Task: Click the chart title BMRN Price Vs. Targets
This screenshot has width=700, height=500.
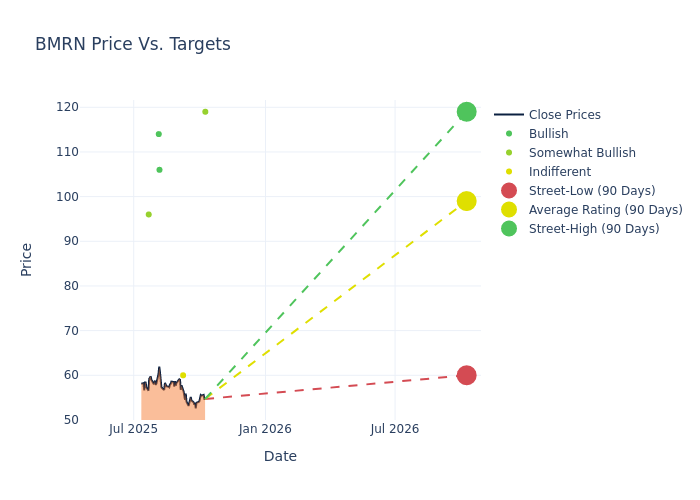Action: pyautogui.click(x=133, y=45)
